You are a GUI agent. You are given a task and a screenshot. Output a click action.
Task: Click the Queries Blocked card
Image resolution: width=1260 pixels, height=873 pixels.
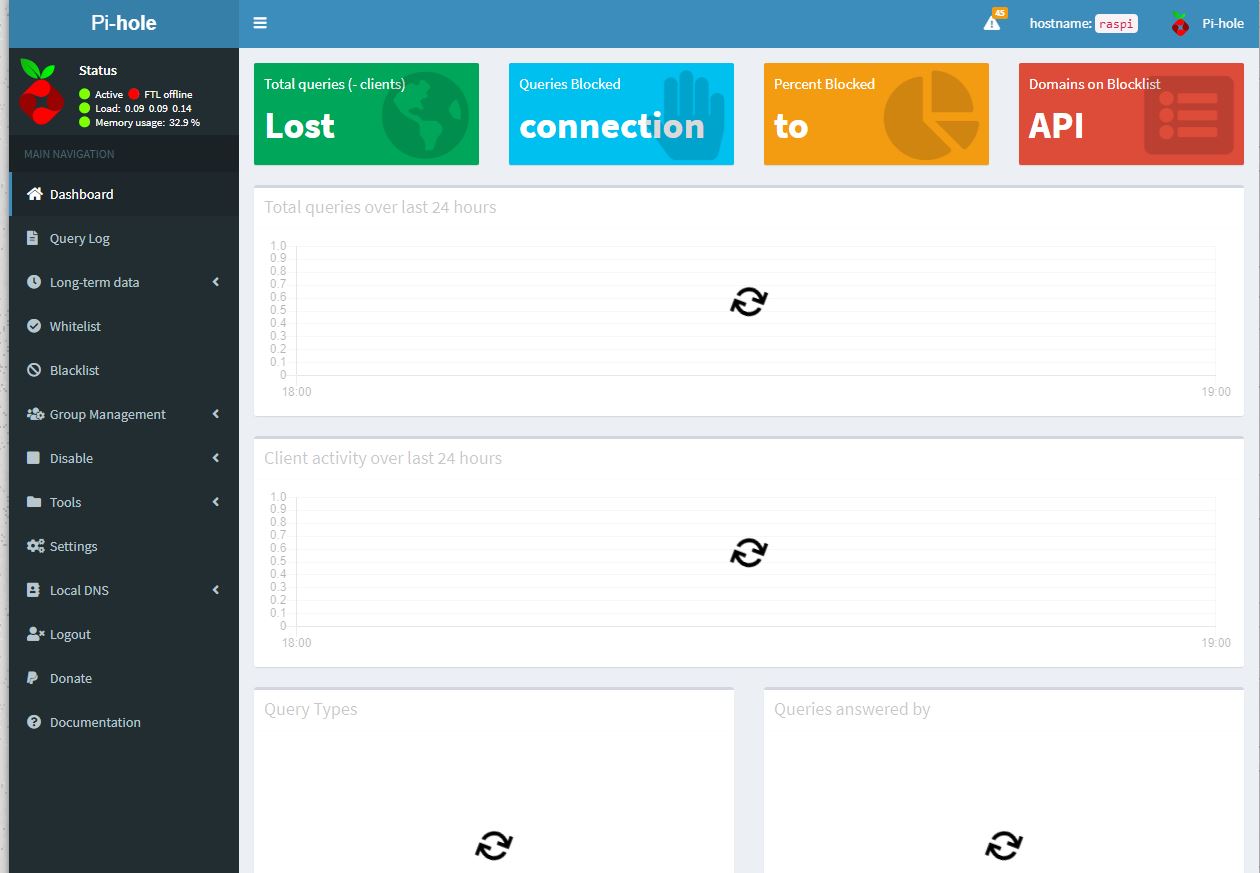click(621, 114)
